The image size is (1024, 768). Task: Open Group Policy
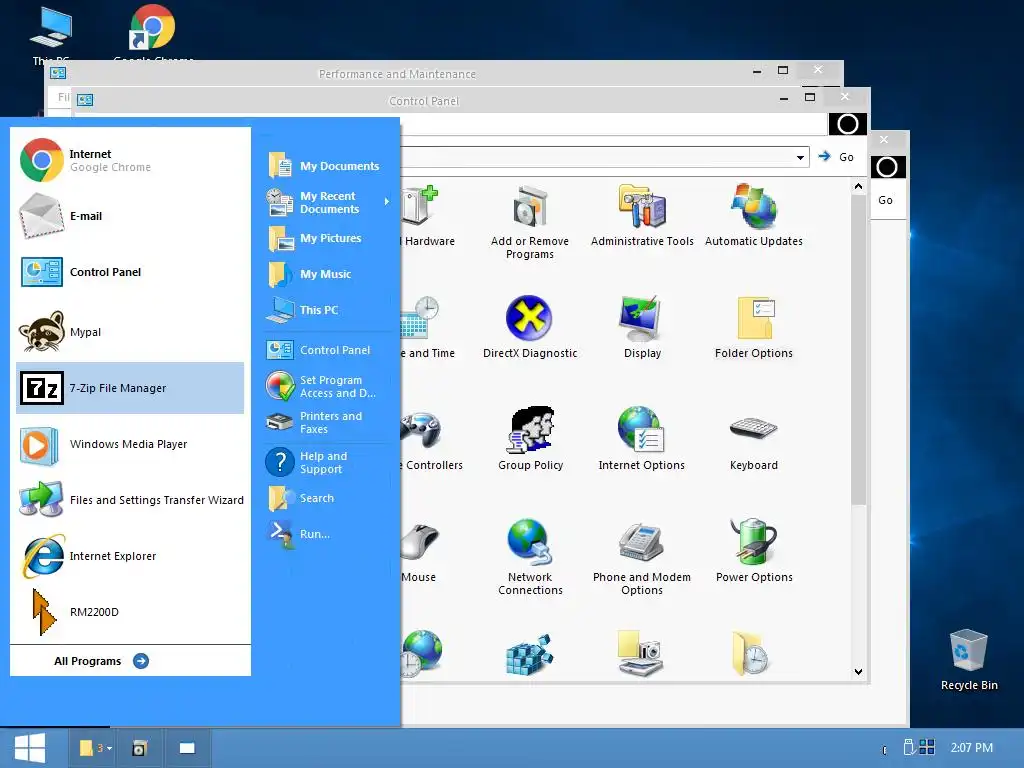tap(530, 439)
